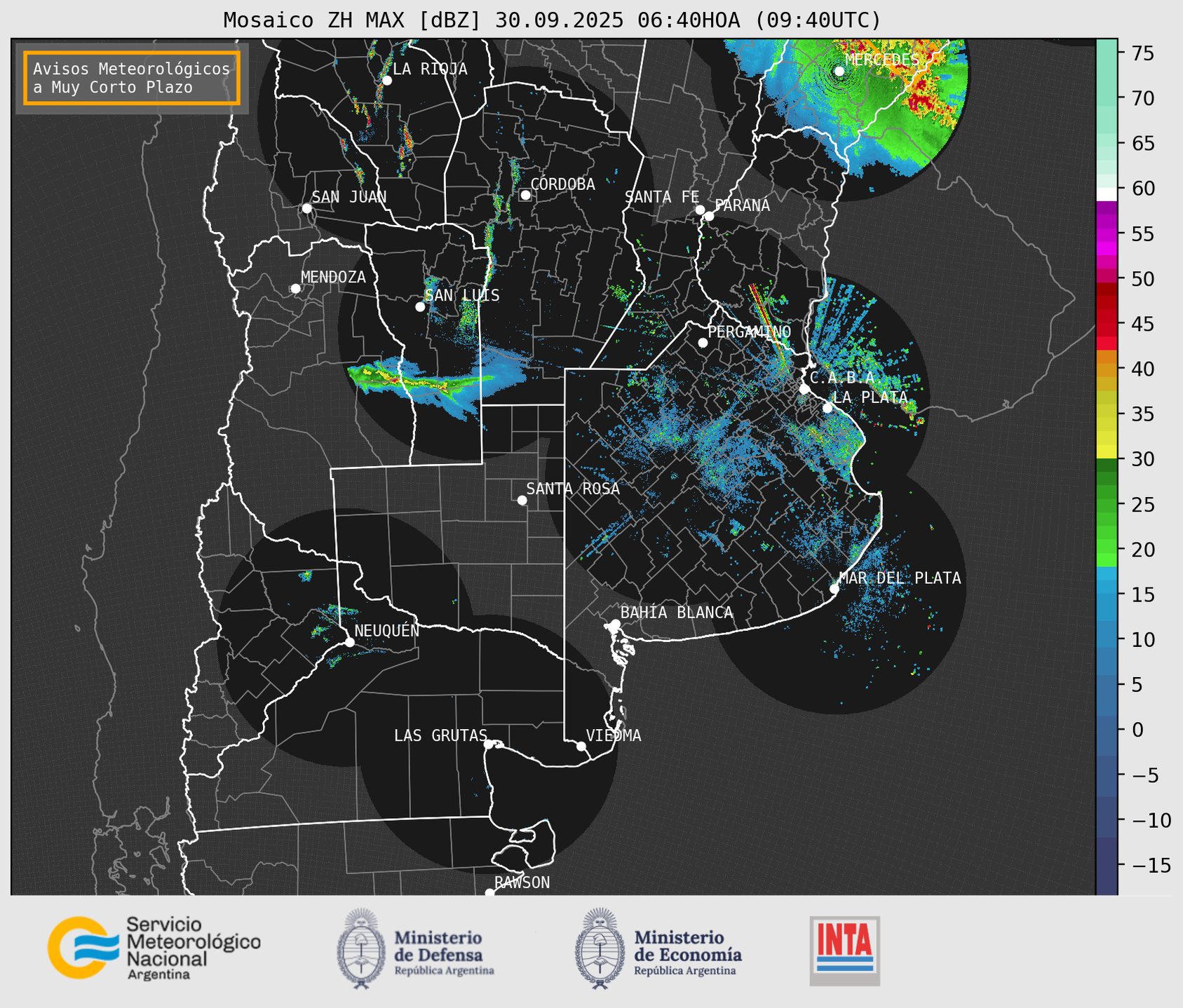Click the green rain band south of San Luis
The image size is (1183, 1008).
421,379
